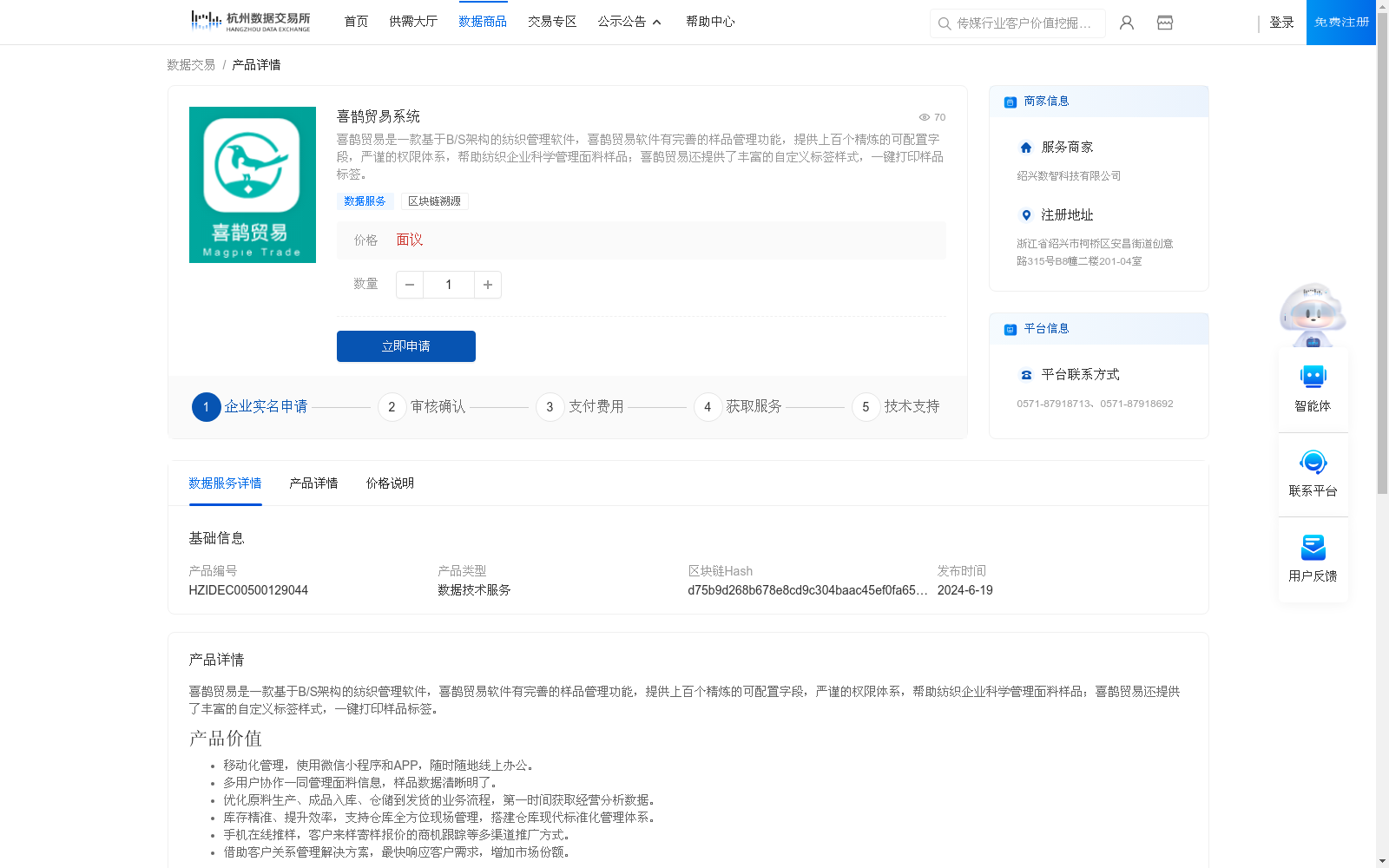The width and height of the screenshot is (1389, 868).
Task: Click step 1 企业实名申请
Action: pos(250,406)
